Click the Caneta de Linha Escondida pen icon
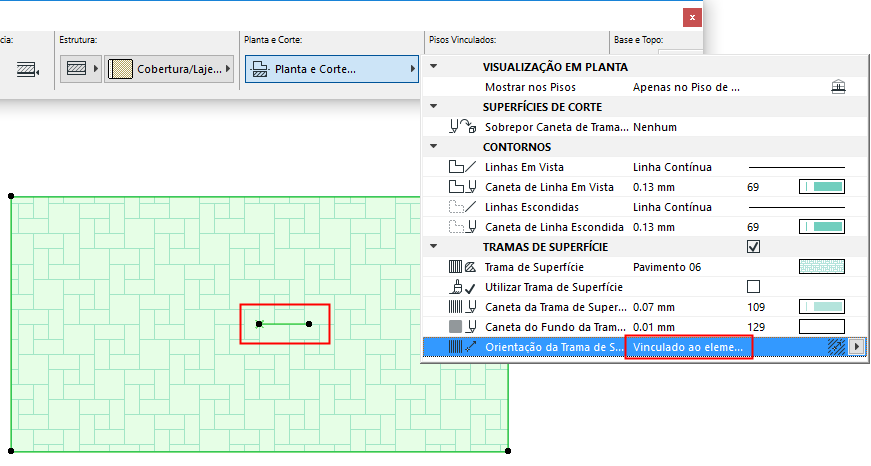 [462, 227]
